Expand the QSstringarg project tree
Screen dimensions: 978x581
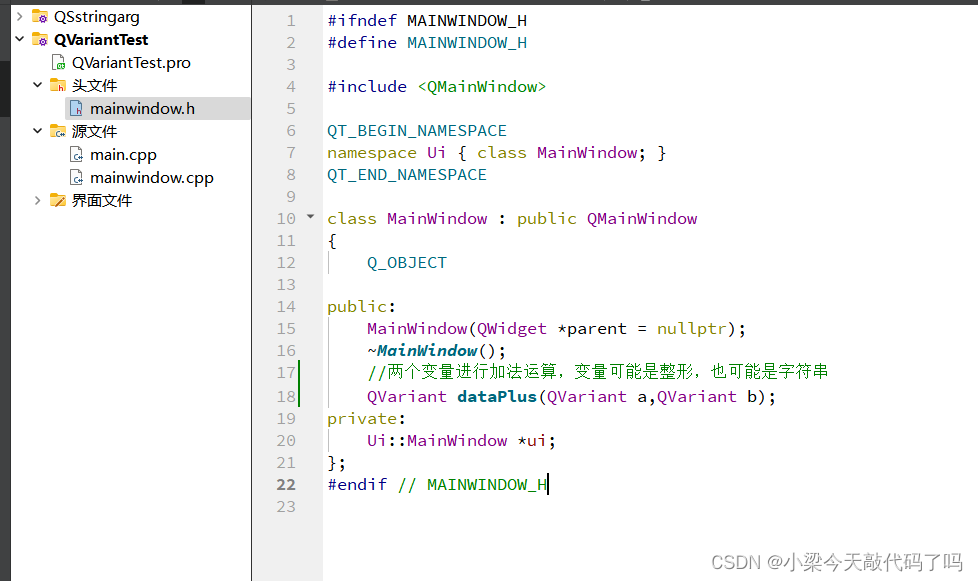tap(18, 16)
